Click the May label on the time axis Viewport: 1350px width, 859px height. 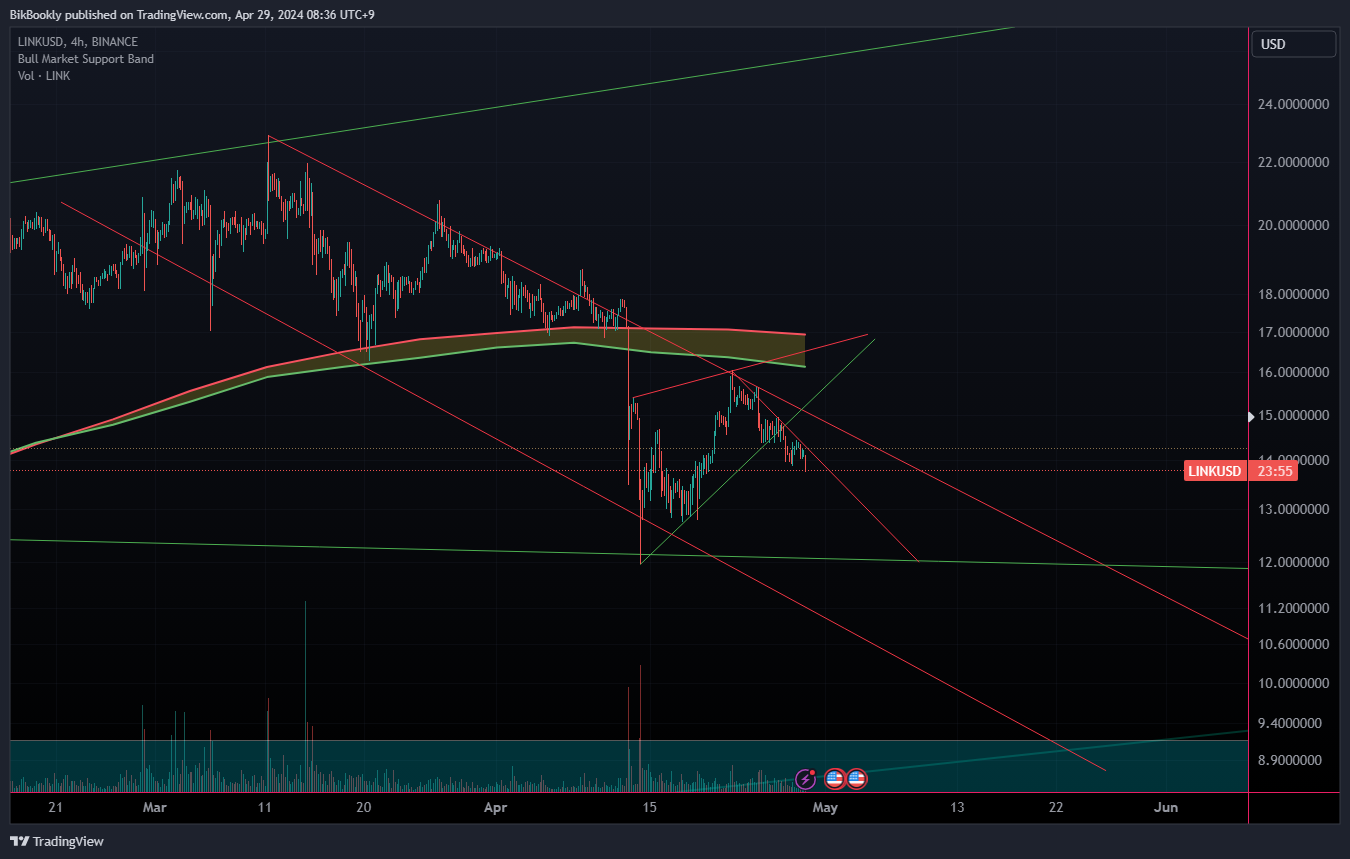[x=824, y=807]
